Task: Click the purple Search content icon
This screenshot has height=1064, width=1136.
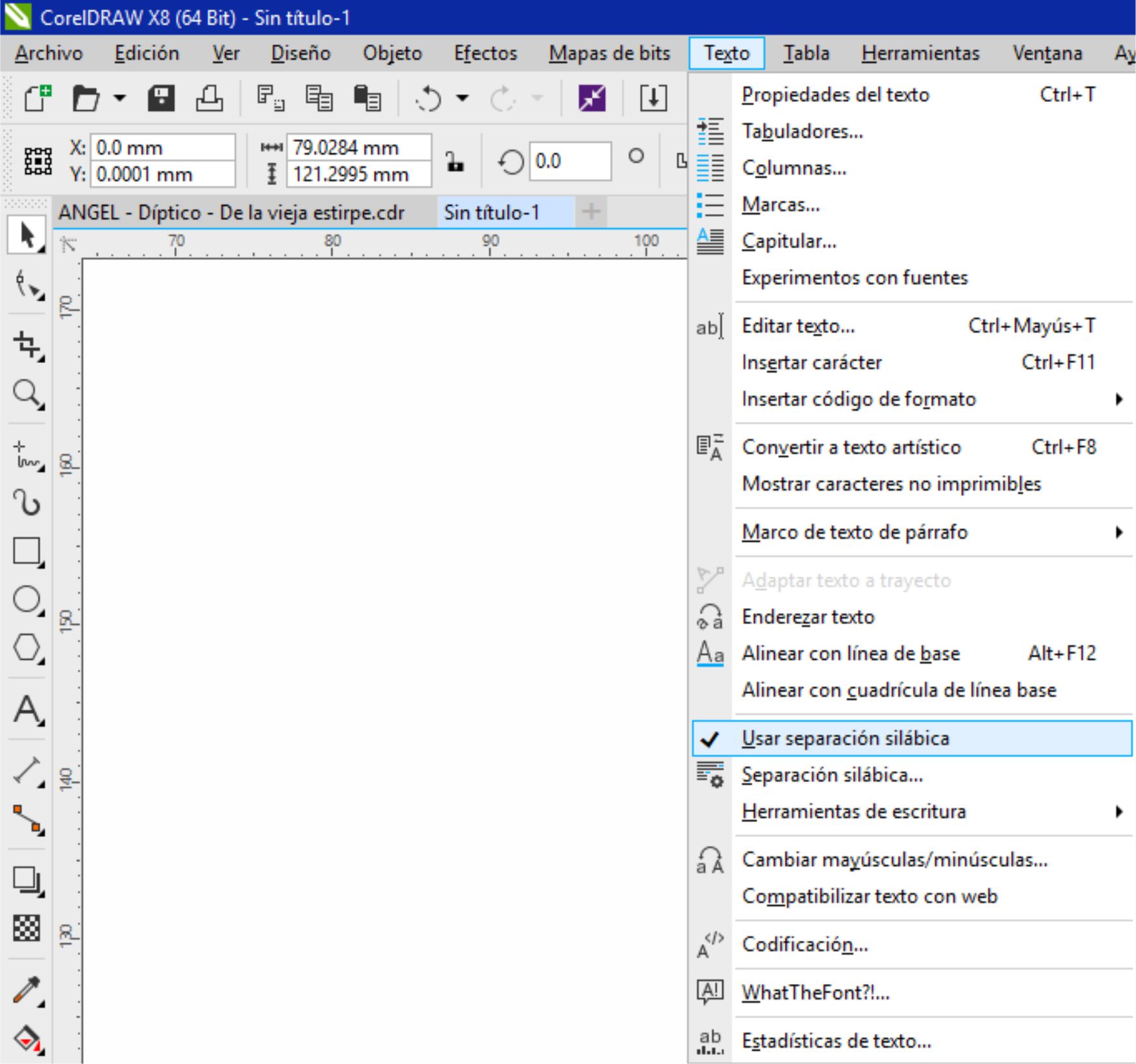Action: click(x=592, y=99)
